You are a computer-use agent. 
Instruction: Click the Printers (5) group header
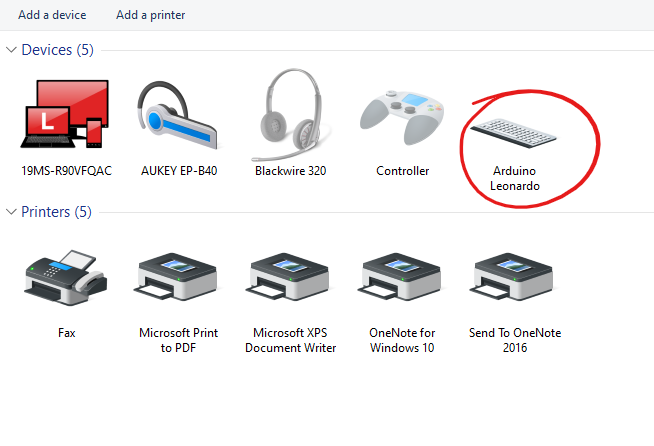click(56, 212)
